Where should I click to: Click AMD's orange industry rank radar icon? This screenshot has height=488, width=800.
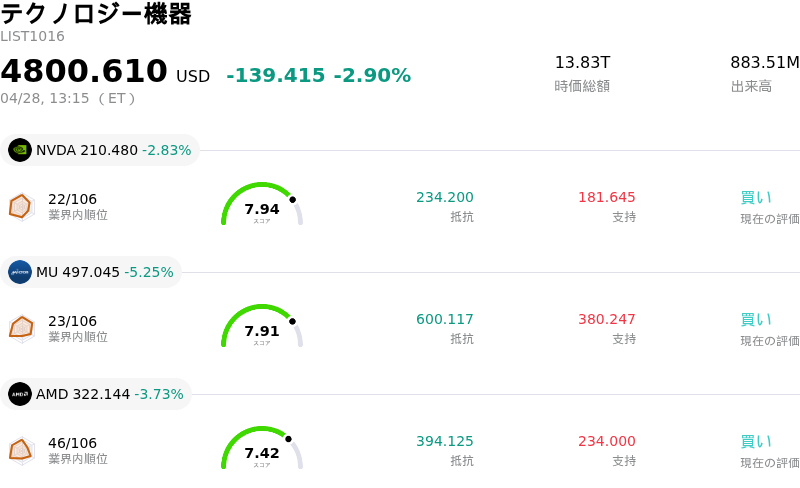coord(21,450)
